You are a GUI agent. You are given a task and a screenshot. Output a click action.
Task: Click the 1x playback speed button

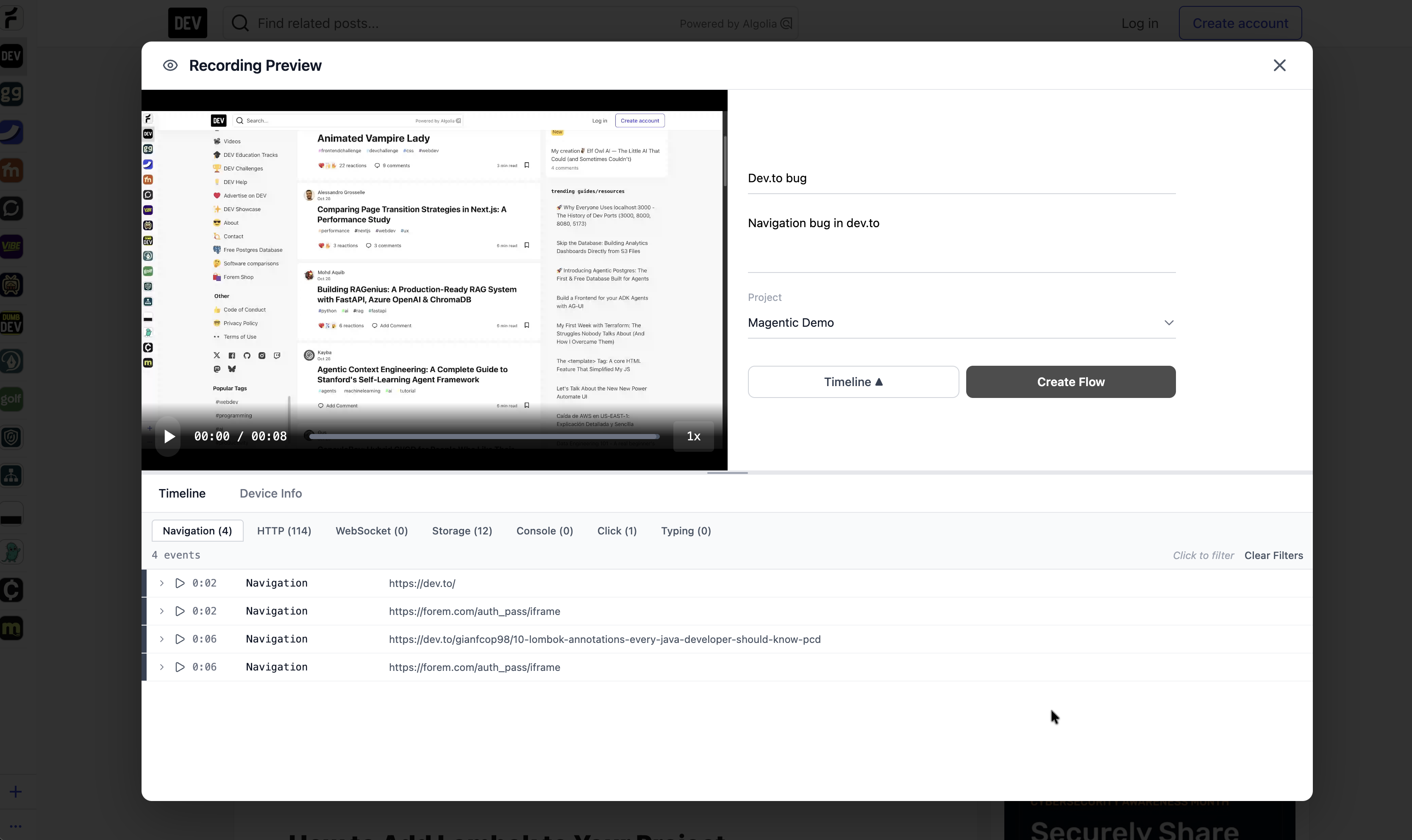click(x=693, y=437)
